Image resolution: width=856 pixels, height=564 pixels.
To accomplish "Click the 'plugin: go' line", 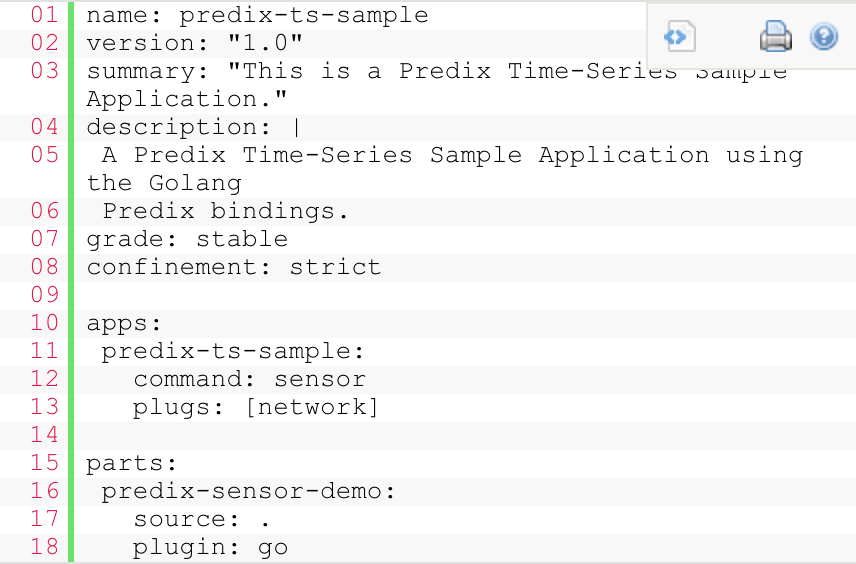I will [211, 548].
